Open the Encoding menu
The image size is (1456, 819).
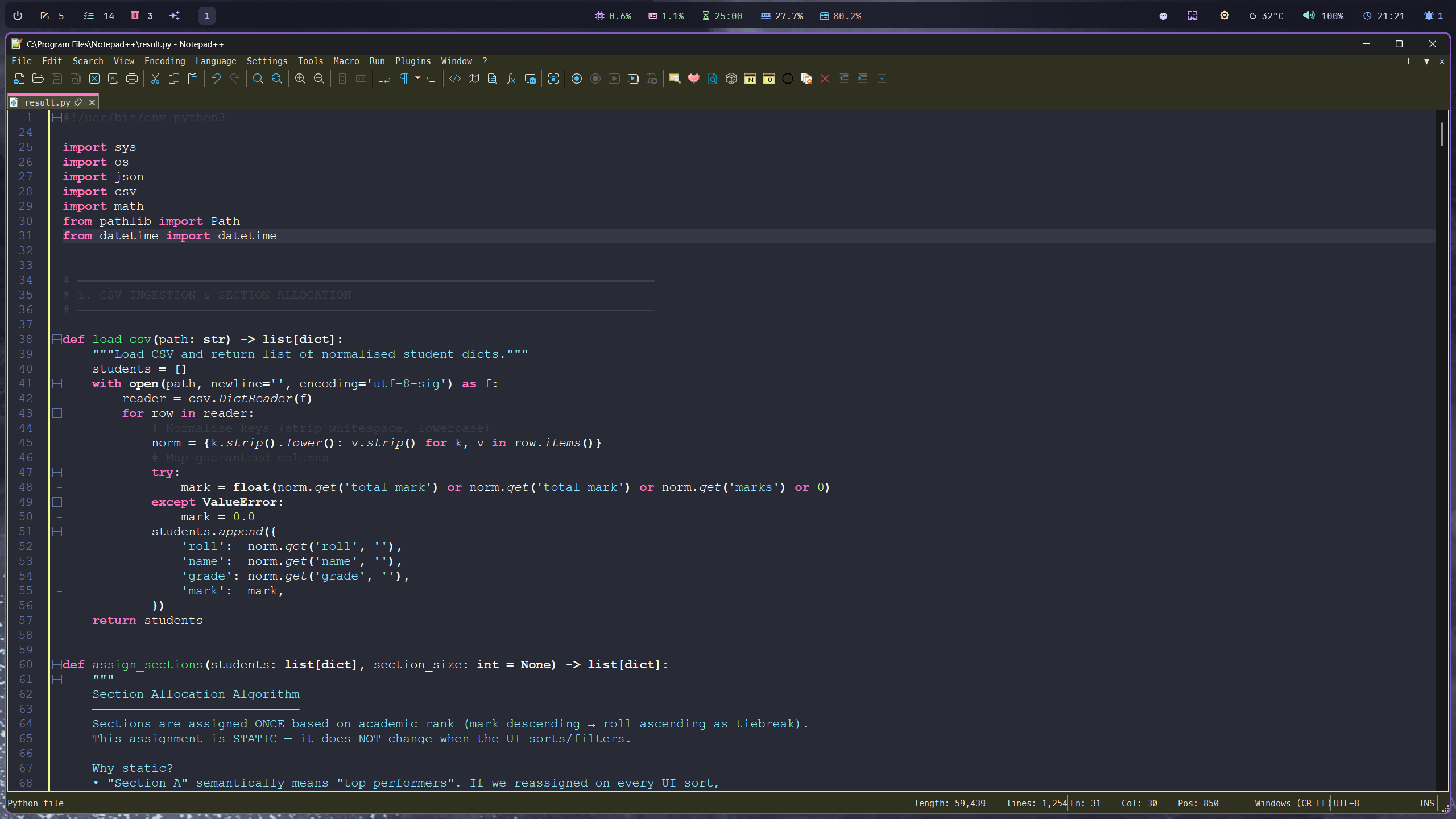[165, 61]
